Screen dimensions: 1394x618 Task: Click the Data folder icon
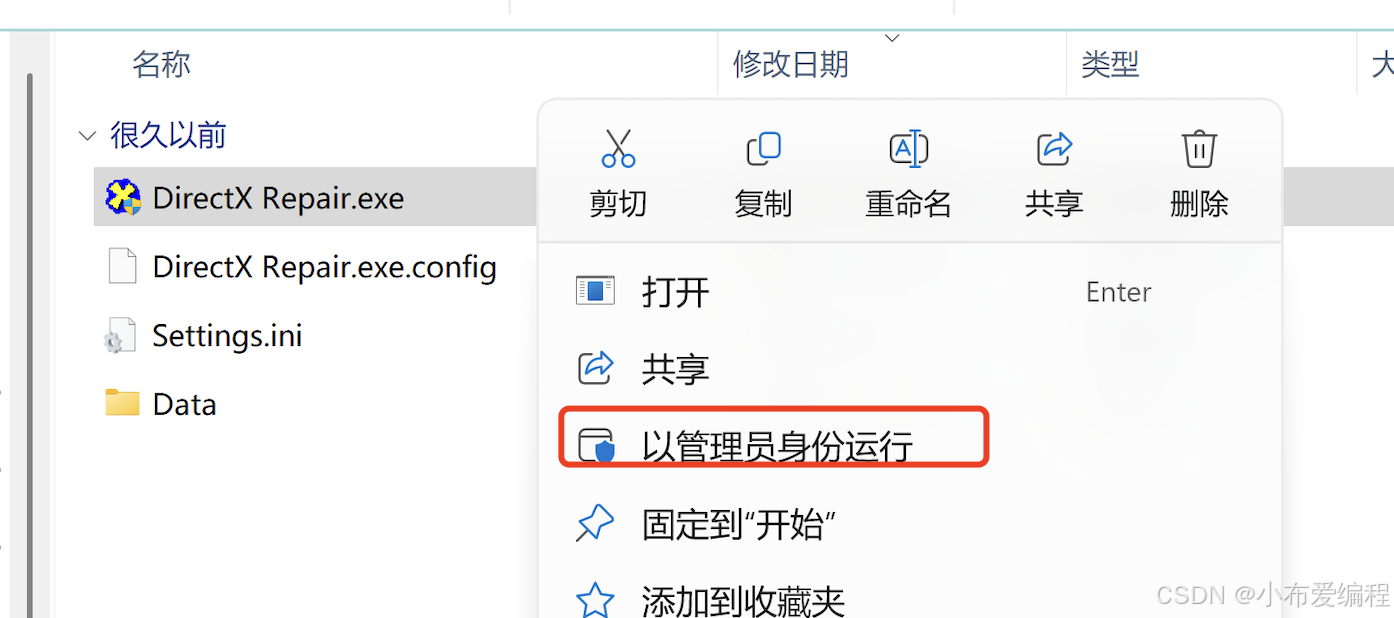122,403
